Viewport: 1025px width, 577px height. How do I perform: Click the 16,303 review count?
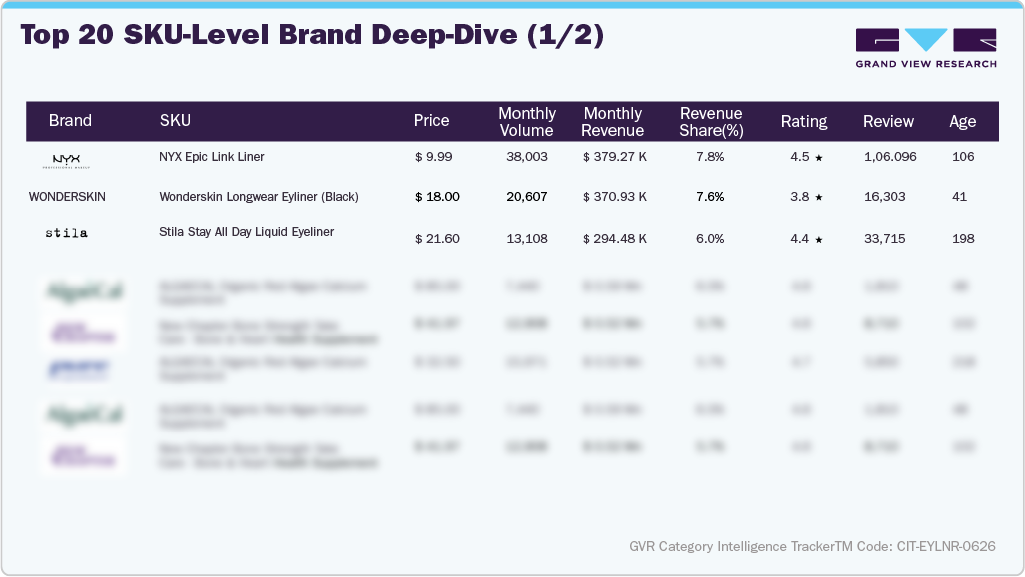point(884,197)
